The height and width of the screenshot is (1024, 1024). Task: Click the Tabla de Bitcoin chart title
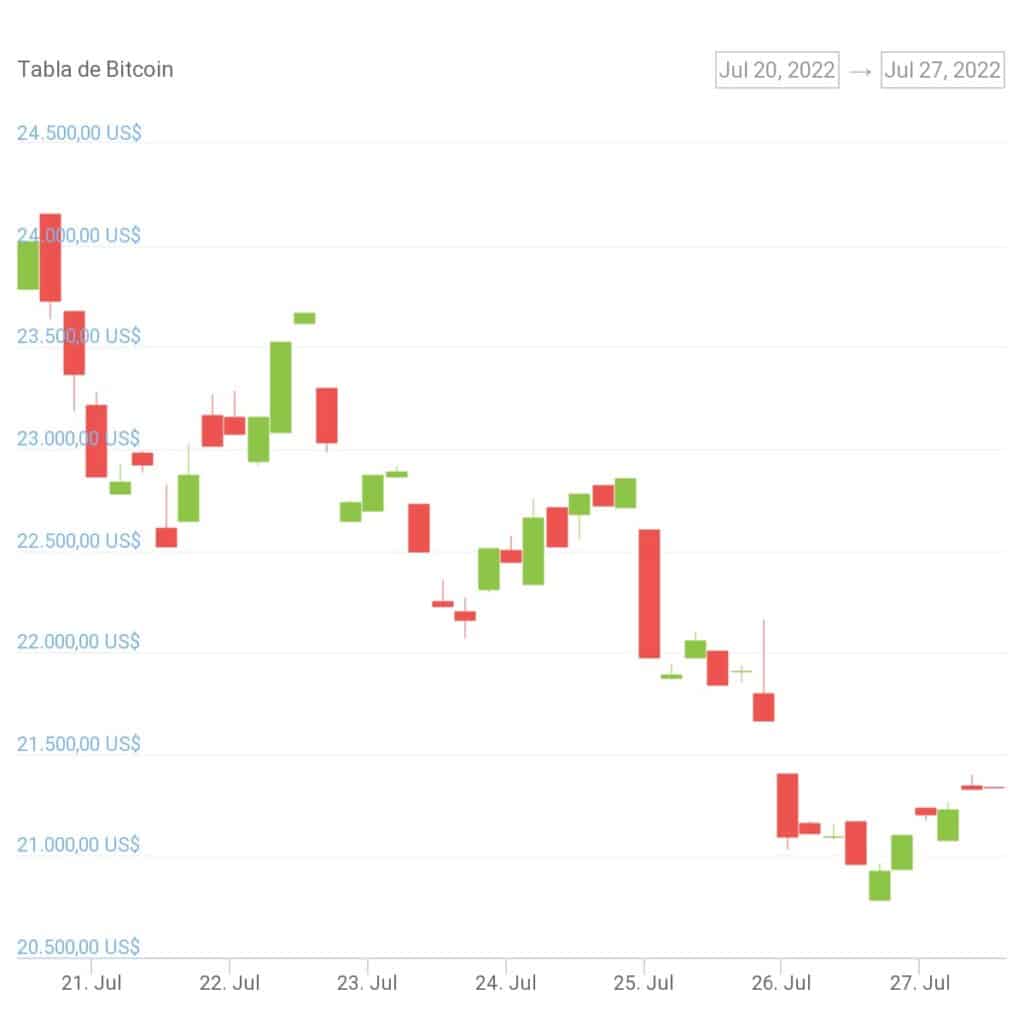coord(95,70)
